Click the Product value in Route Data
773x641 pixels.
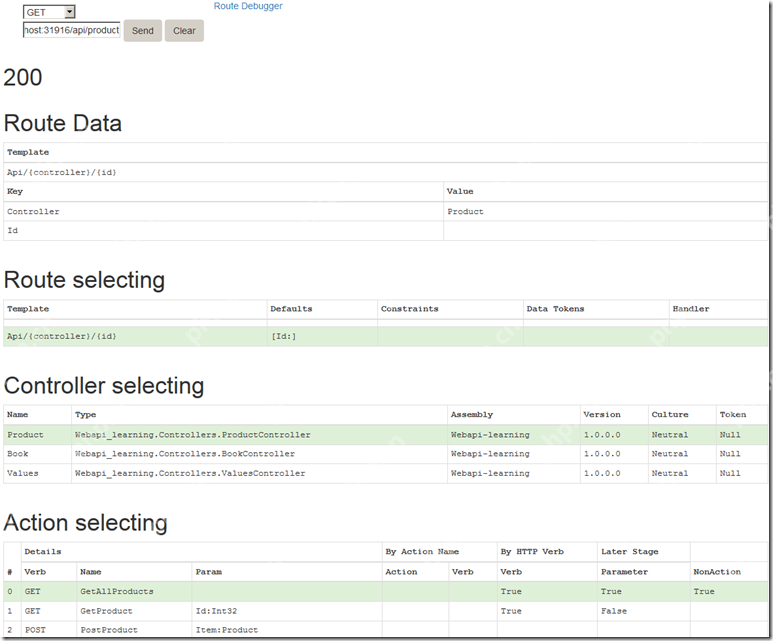click(465, 212)
